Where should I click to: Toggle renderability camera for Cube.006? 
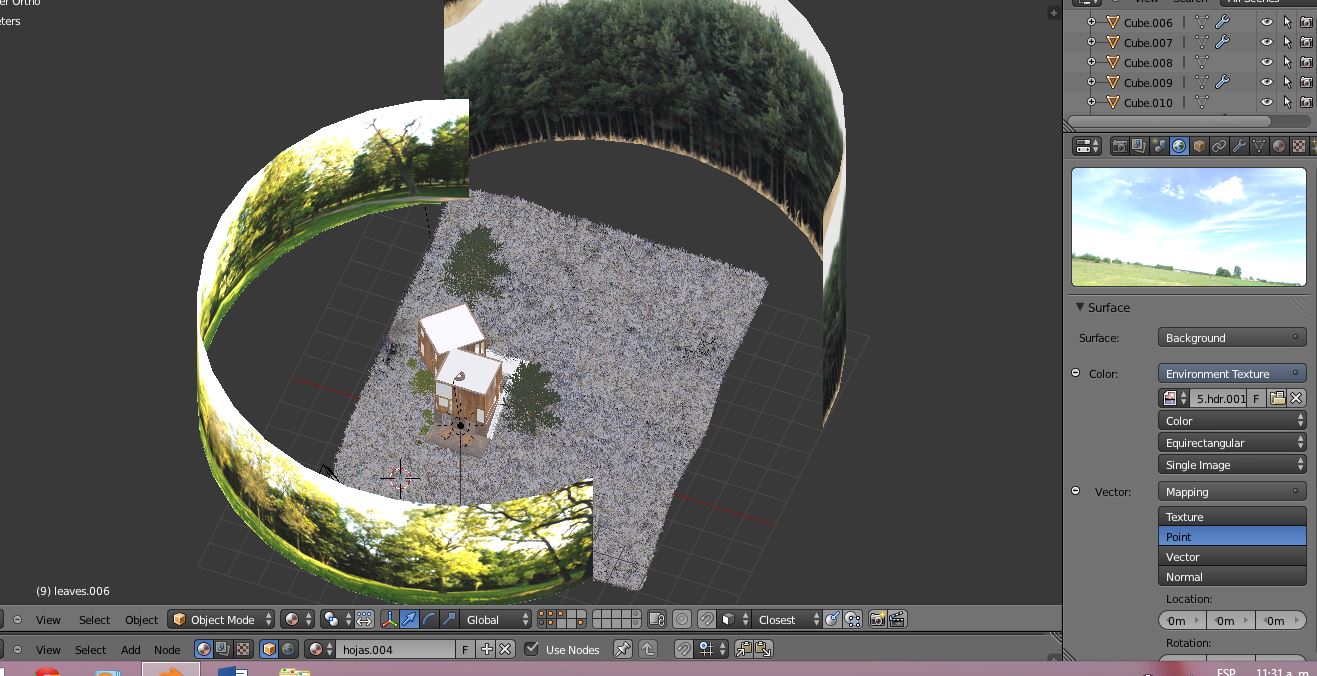1306,22
